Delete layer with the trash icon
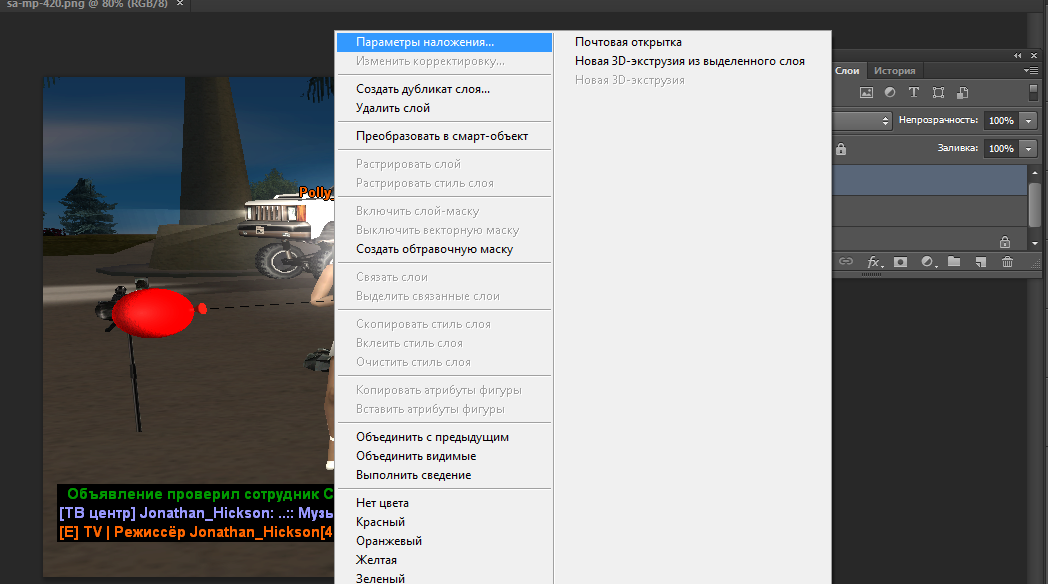 point(1007,262)
